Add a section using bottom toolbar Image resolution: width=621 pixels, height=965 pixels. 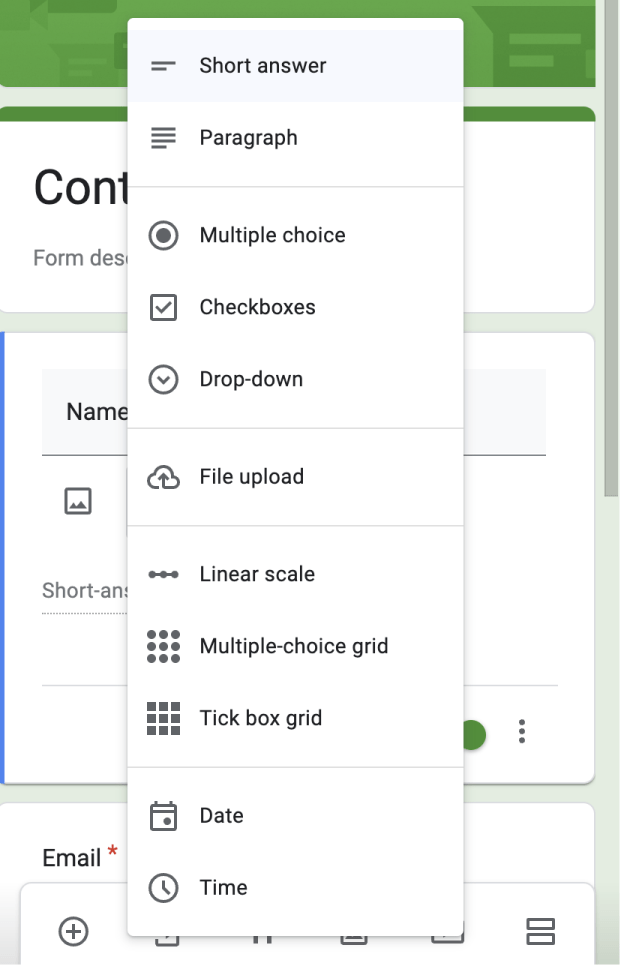point(540,932)
